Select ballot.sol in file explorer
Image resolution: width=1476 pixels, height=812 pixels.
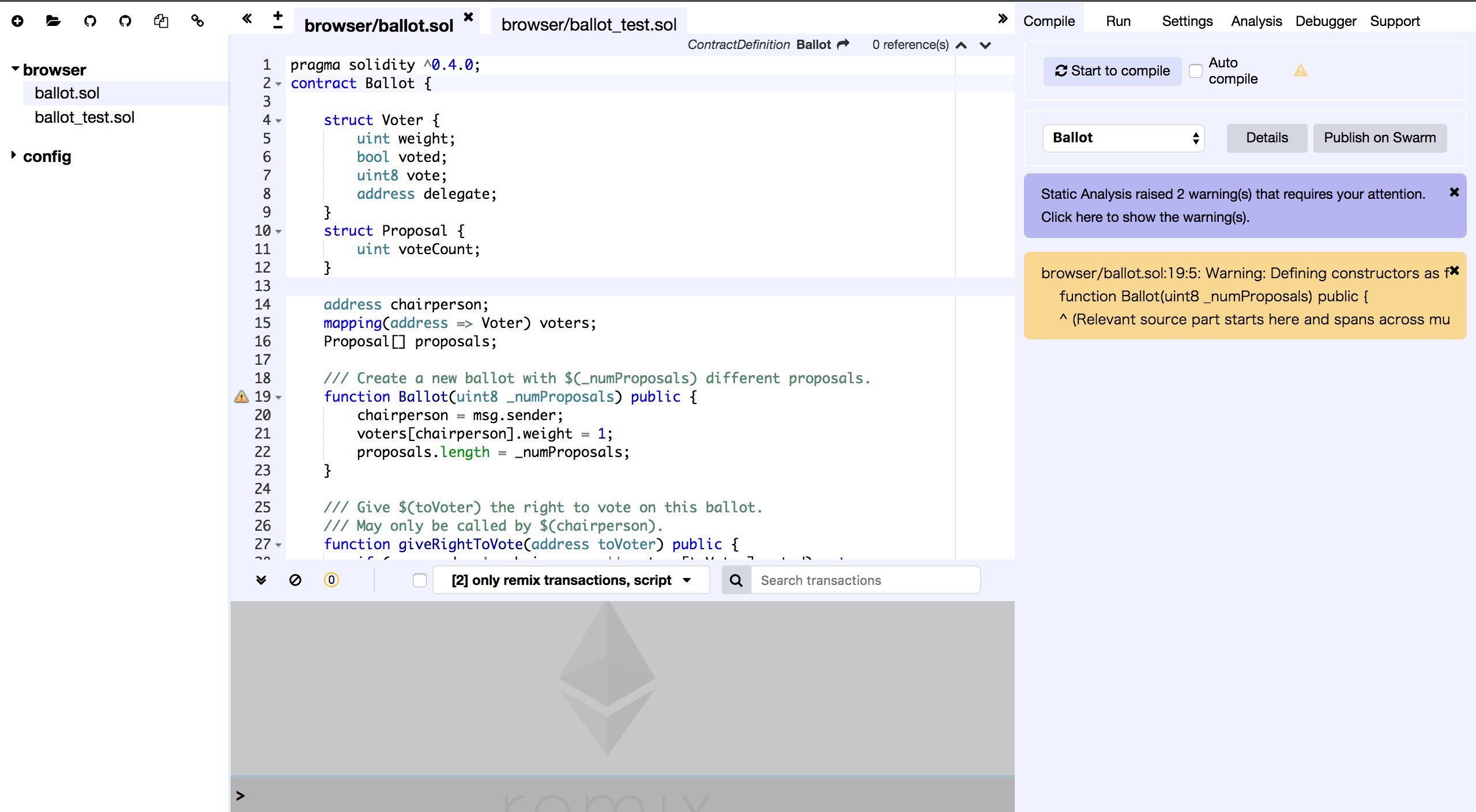pos(67,93)
